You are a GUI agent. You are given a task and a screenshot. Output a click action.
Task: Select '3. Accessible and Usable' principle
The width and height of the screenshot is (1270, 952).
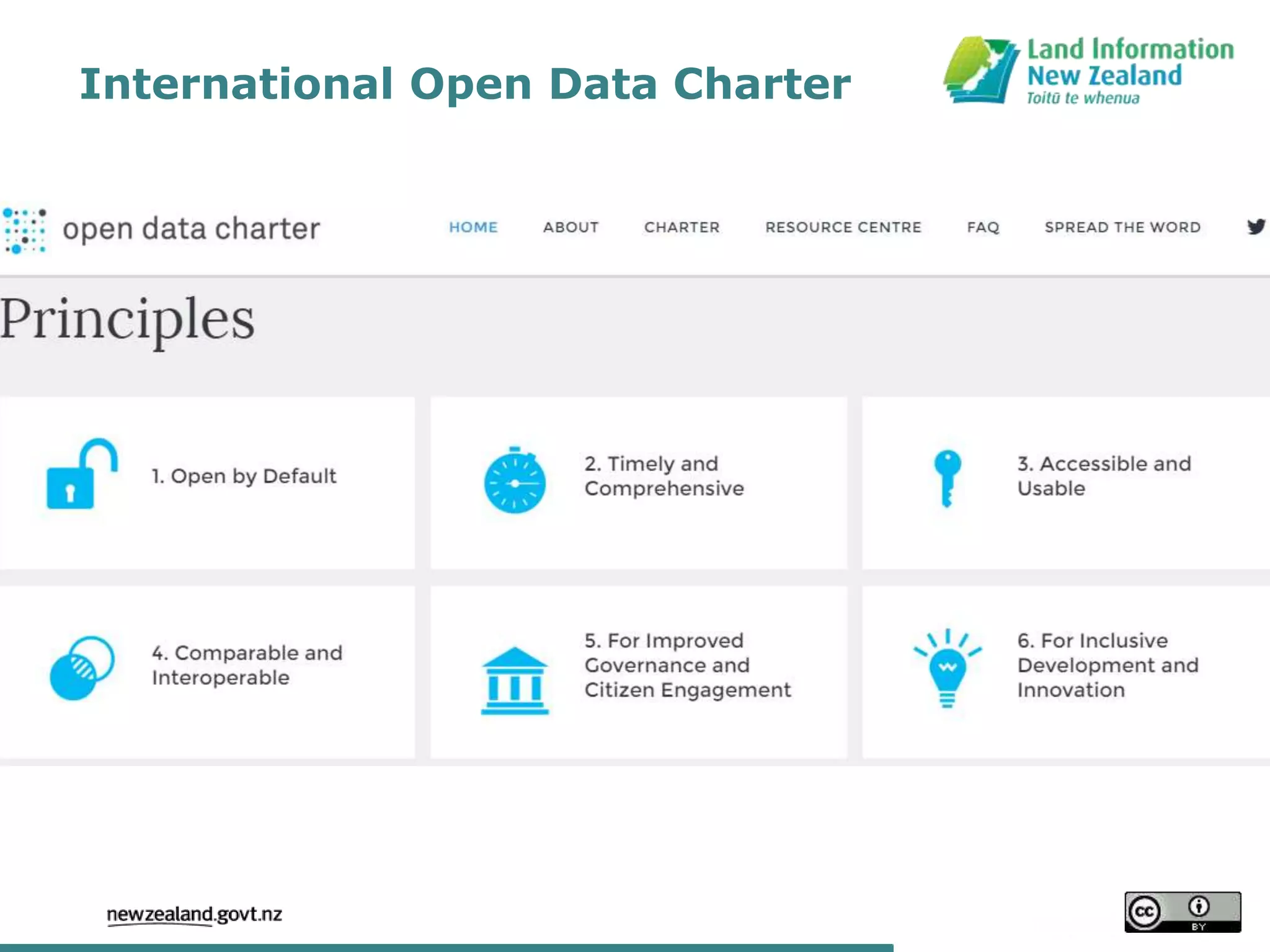coord(1104,476)
